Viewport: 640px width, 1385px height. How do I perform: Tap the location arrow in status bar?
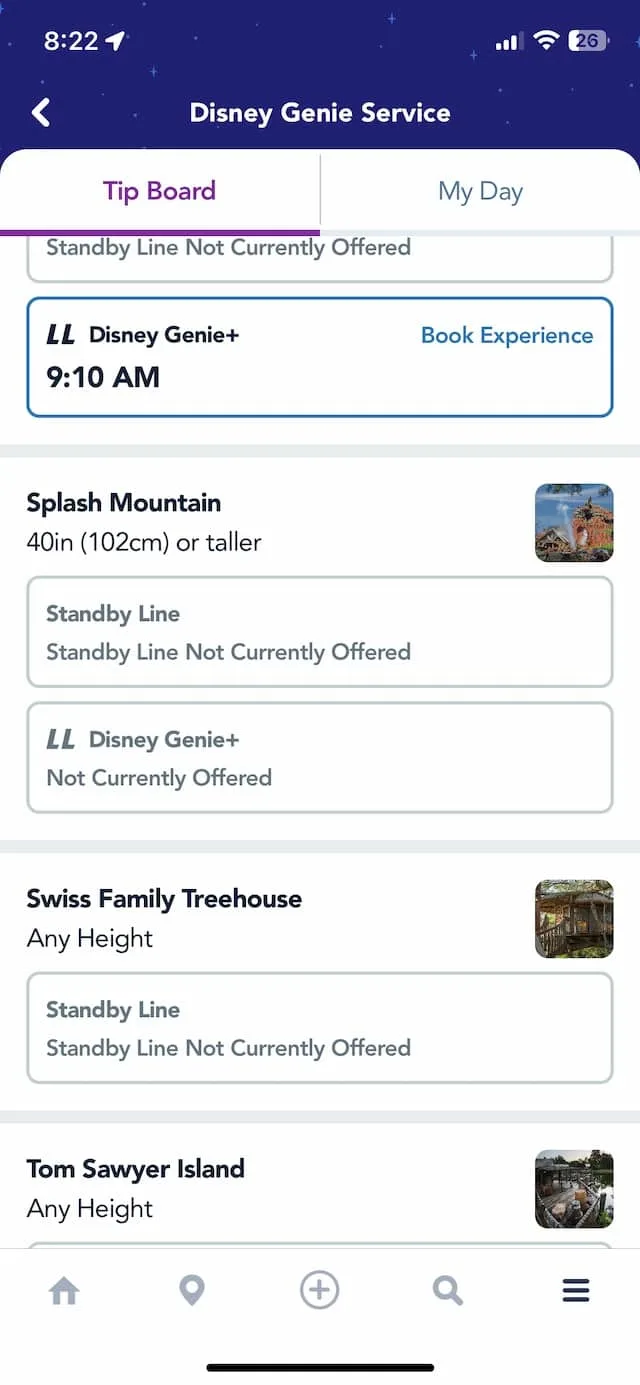point(117,41)
